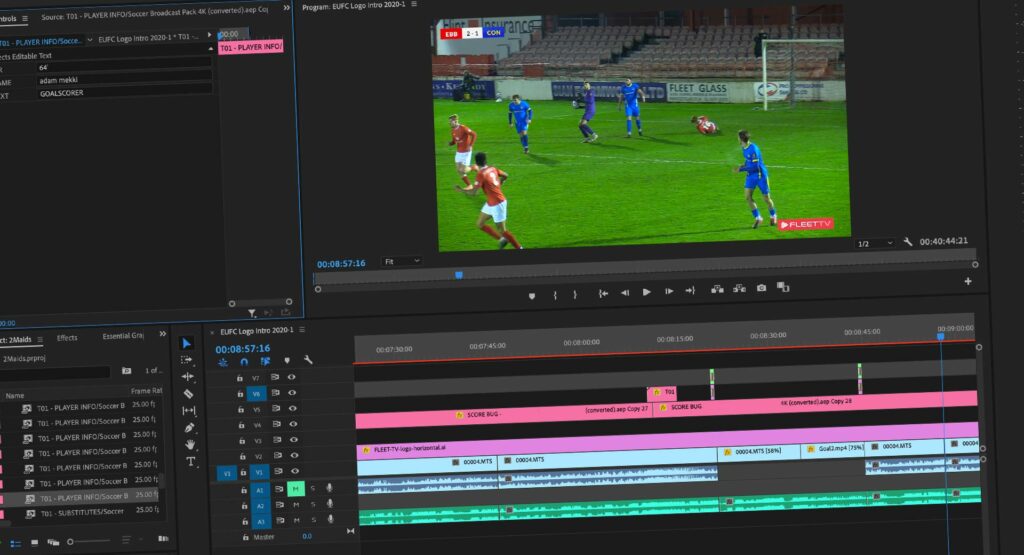Choose the Ripple Edit tool
The width and height of the screenshot is (1024, 555).
pyautogui.click(x=188, y=376)
